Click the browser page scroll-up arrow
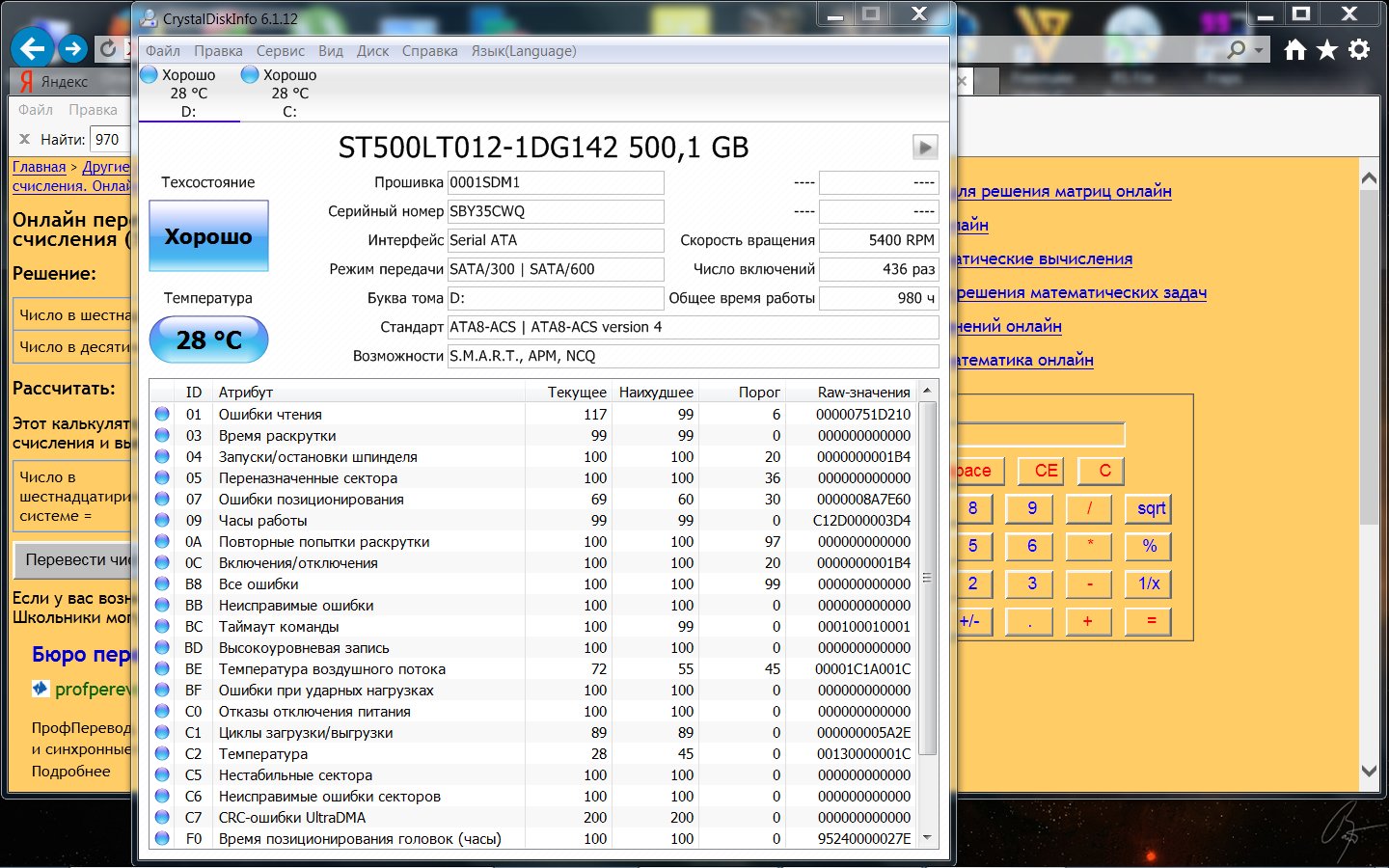Image resolution: width=1389 pixels, height=868 pixels. [1369, 178]
